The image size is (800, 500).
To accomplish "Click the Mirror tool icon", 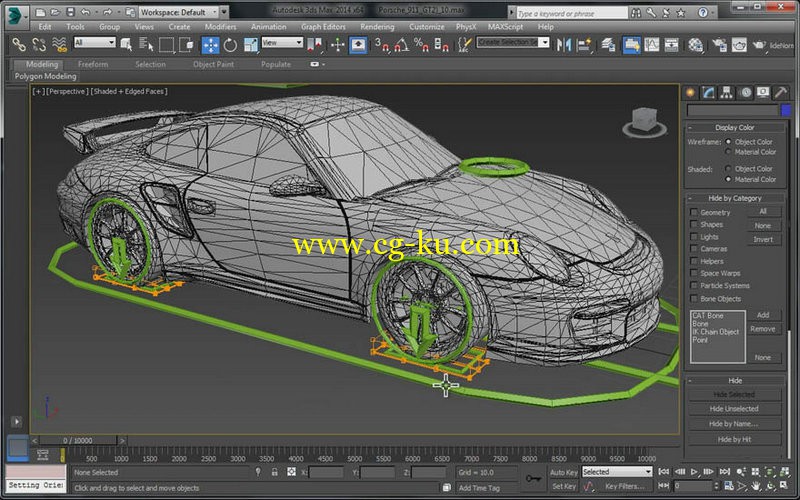I will (x=564, y=45).
